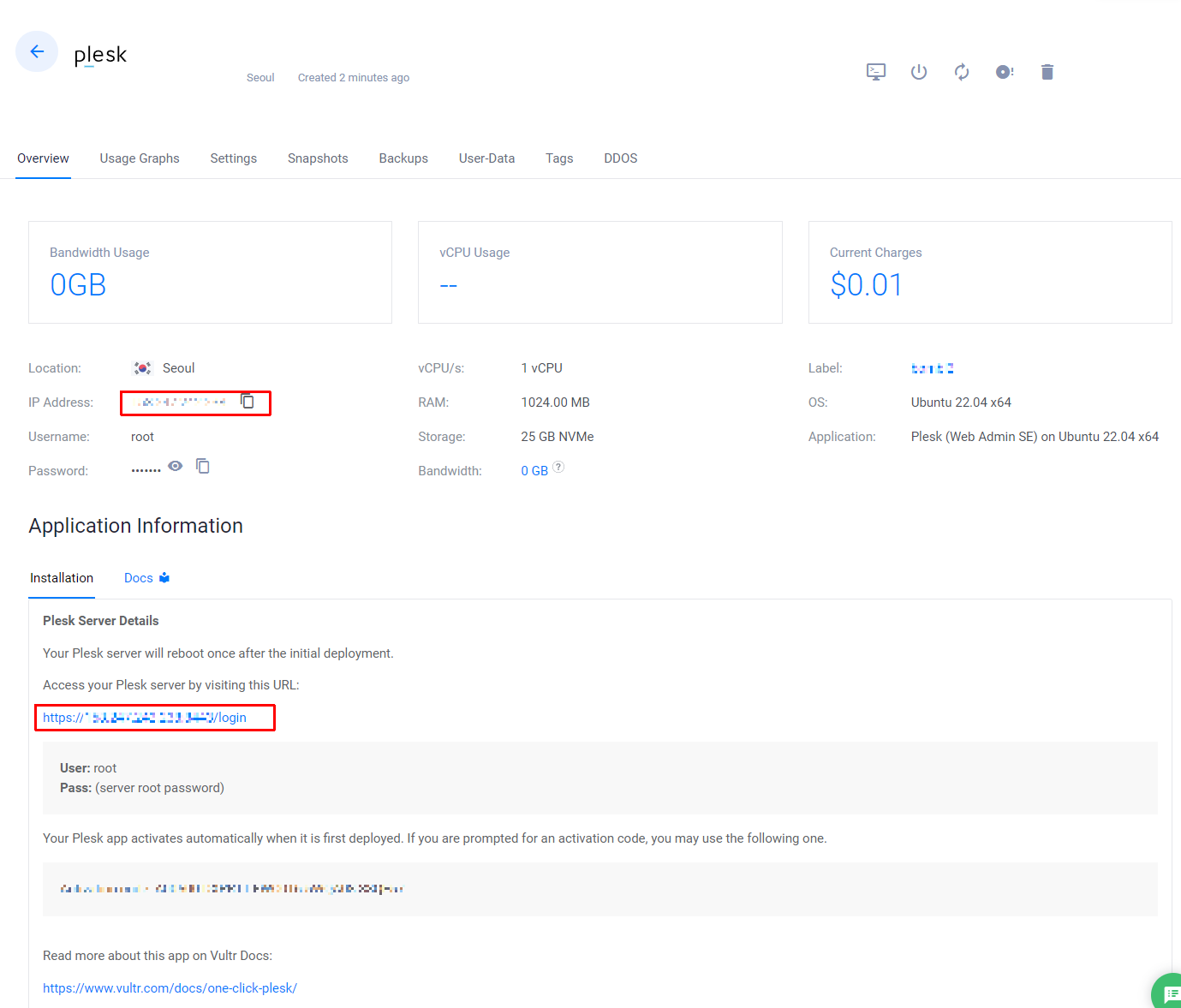Click the 0GB bandwidth usage value
The width and height of the screenshot is (1181, 1008).
[x=78, y=285]
